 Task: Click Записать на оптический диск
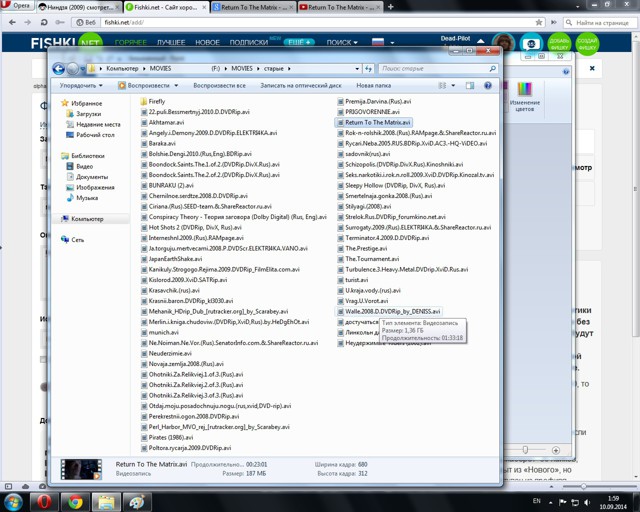301,86
